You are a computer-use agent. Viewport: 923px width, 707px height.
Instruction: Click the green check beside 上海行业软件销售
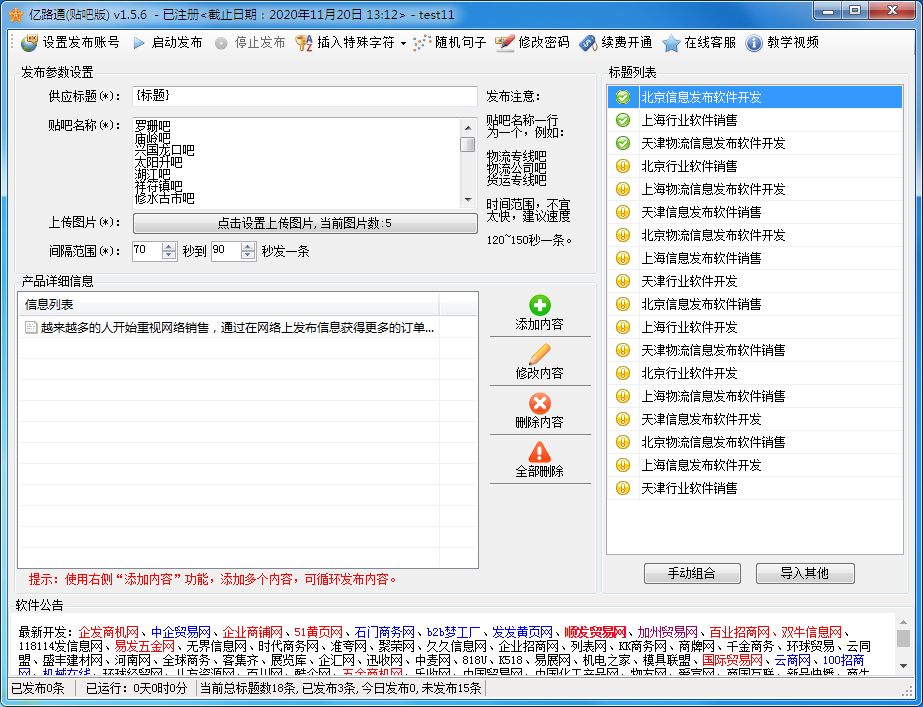pos(623,120)
